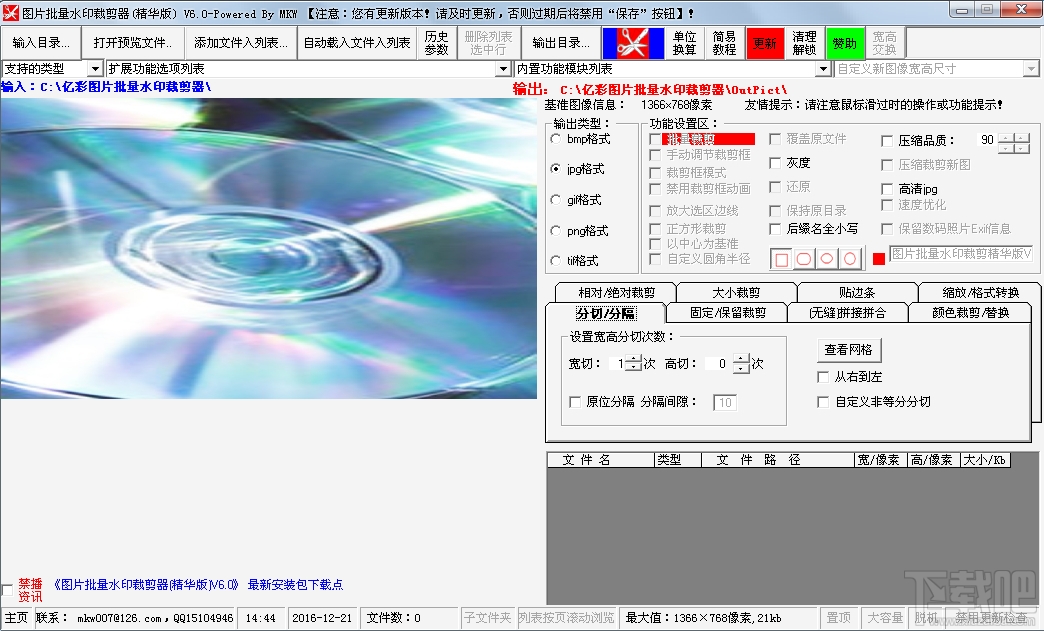Image resolution: width=1044 pixels, height=631 pixels.
Task: Enable 原位分隔 checkbox
Action: [575, 402]
